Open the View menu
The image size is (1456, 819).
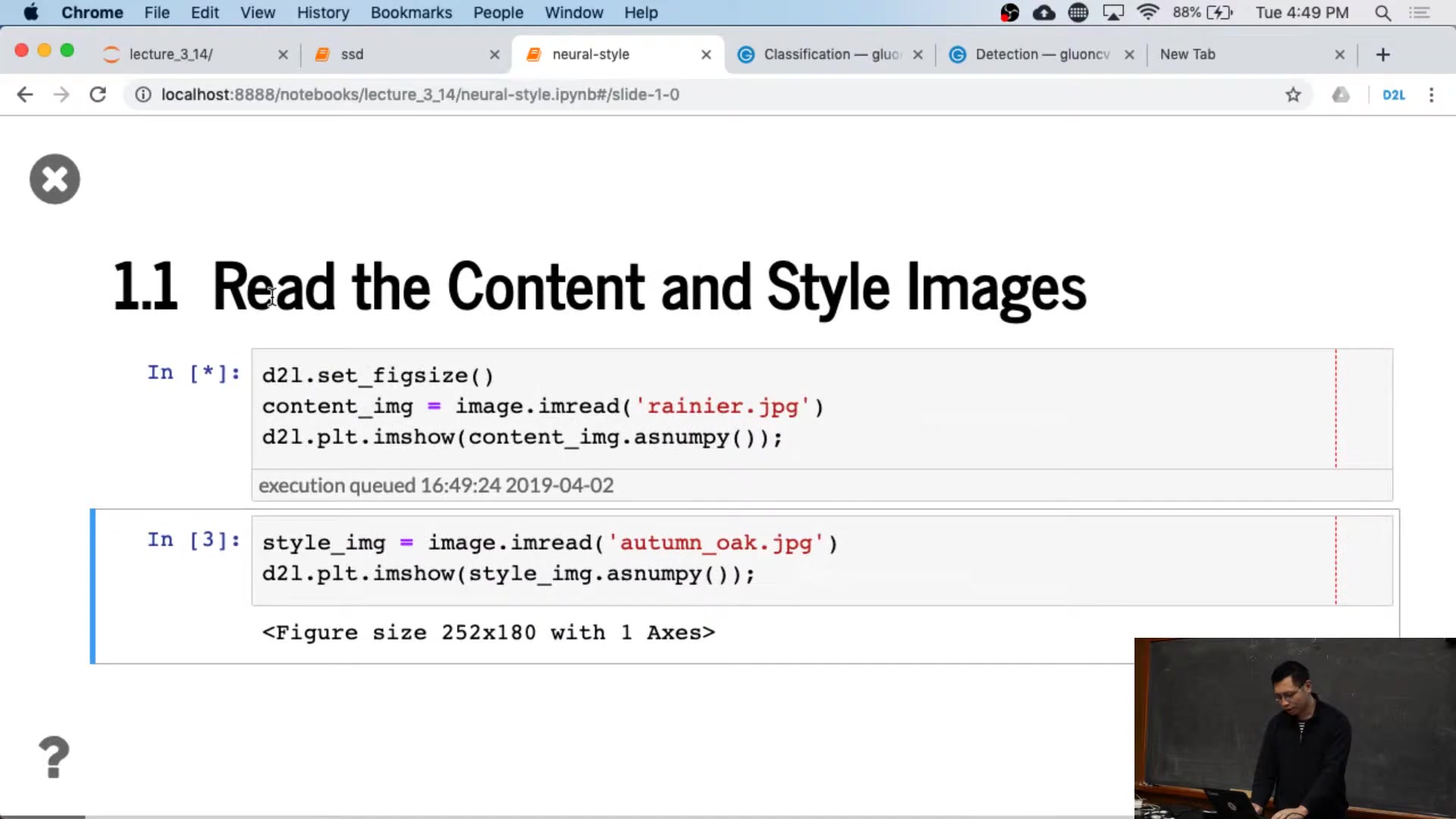tap(258, 13)
